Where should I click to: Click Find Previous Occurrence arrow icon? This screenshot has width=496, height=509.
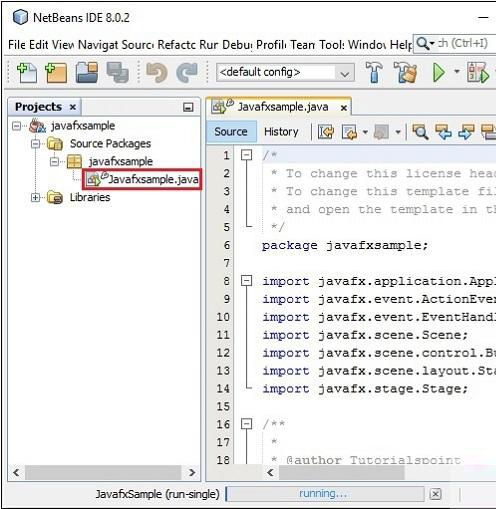pos(444,132)
